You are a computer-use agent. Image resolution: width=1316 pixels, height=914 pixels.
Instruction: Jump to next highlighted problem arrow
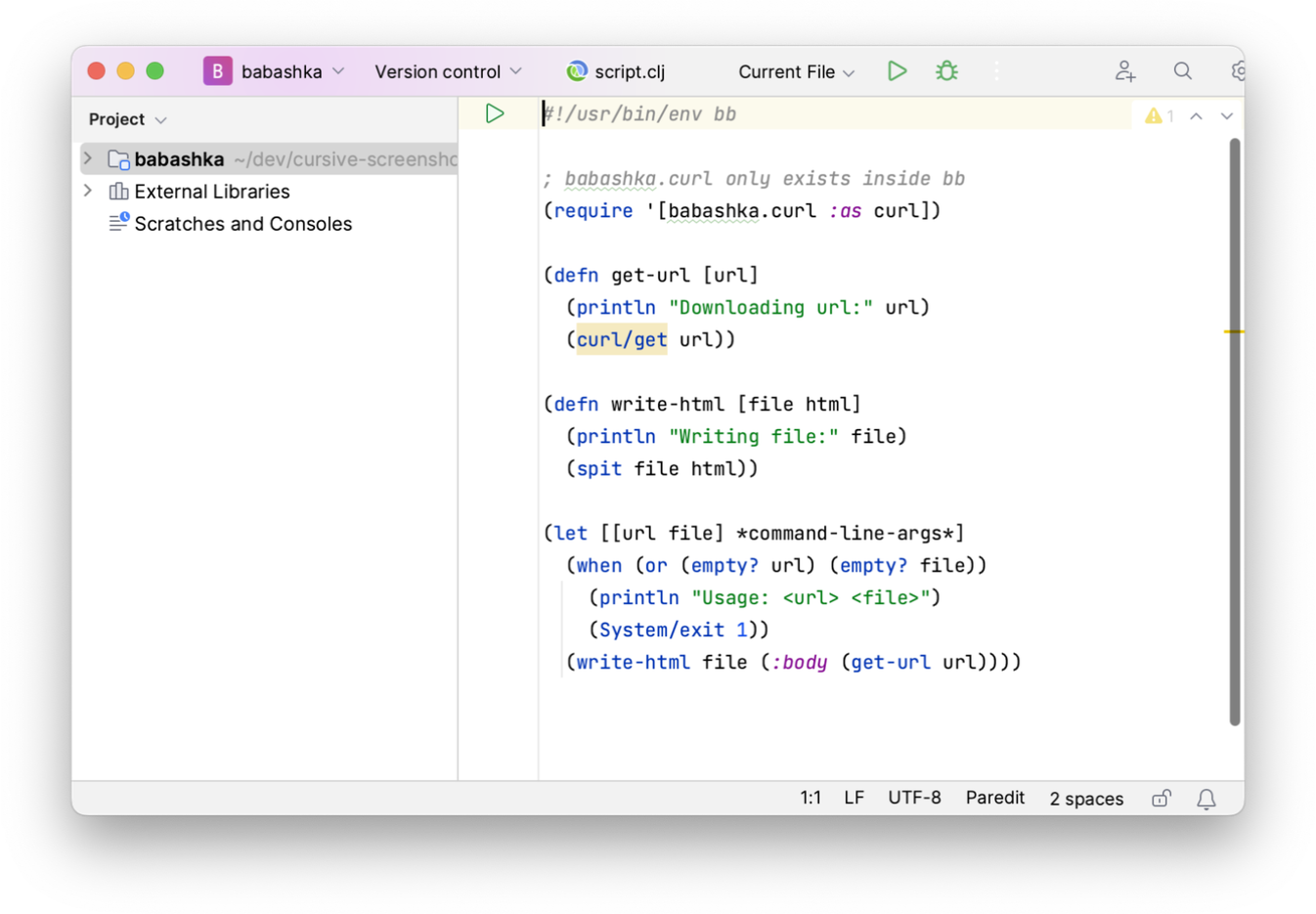(x=1226, y=115)
